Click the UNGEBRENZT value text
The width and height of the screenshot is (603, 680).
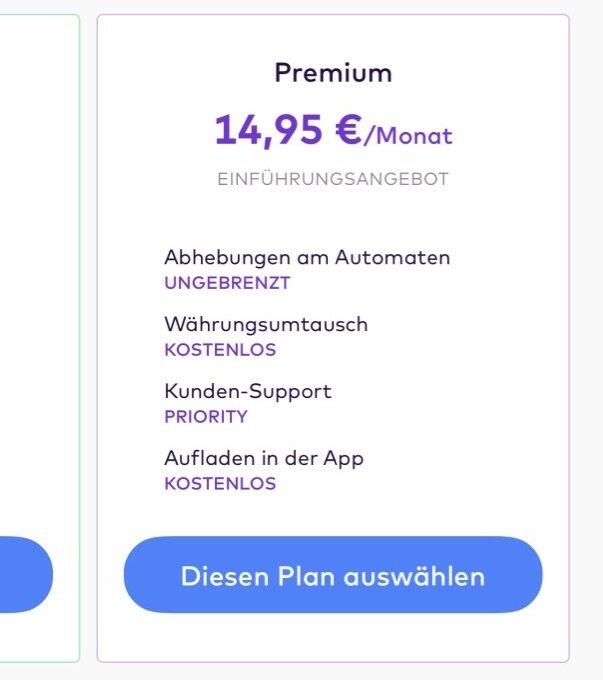(x=227, y=283)
